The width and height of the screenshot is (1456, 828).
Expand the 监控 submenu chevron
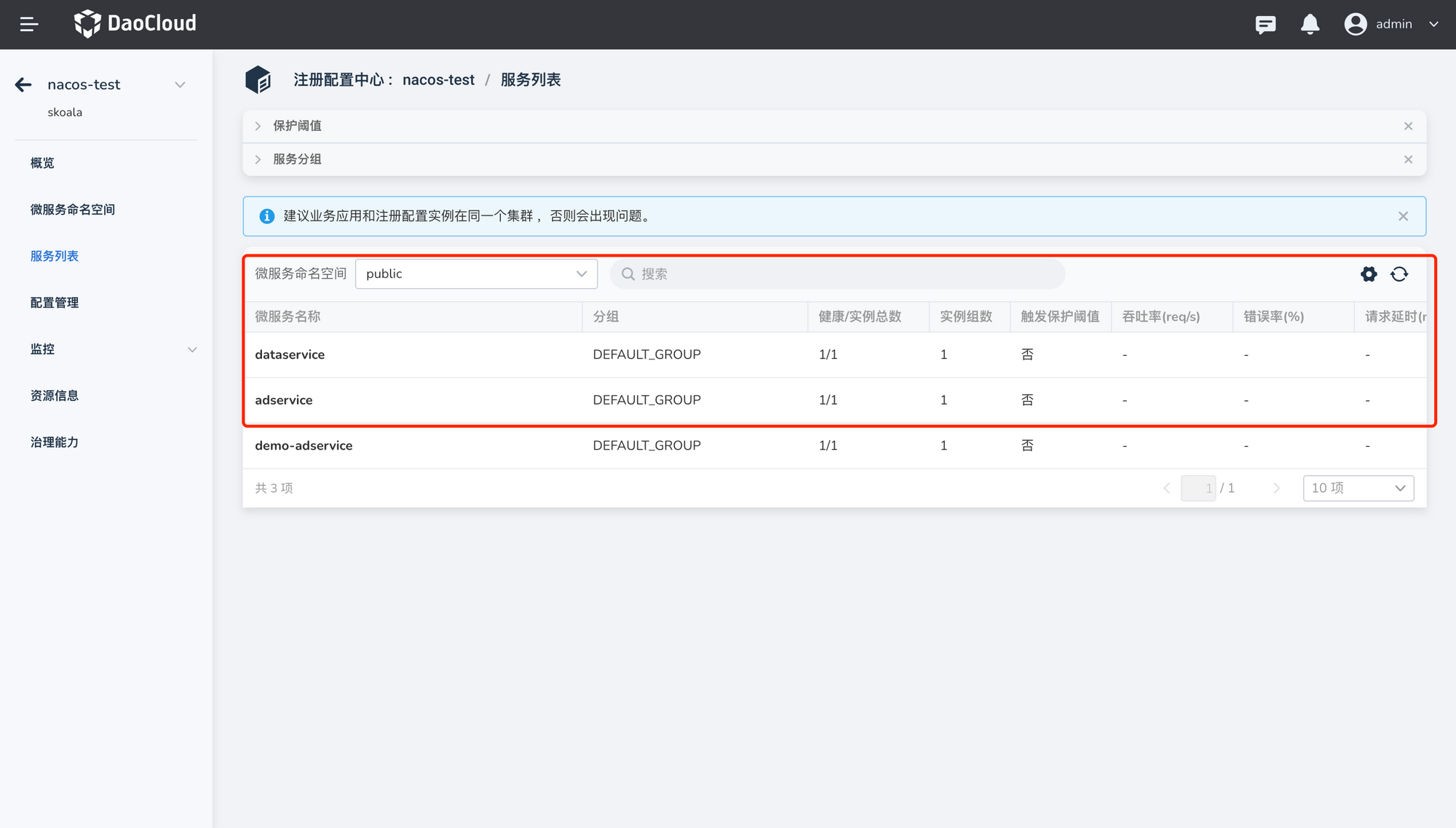tap(192, 349)
